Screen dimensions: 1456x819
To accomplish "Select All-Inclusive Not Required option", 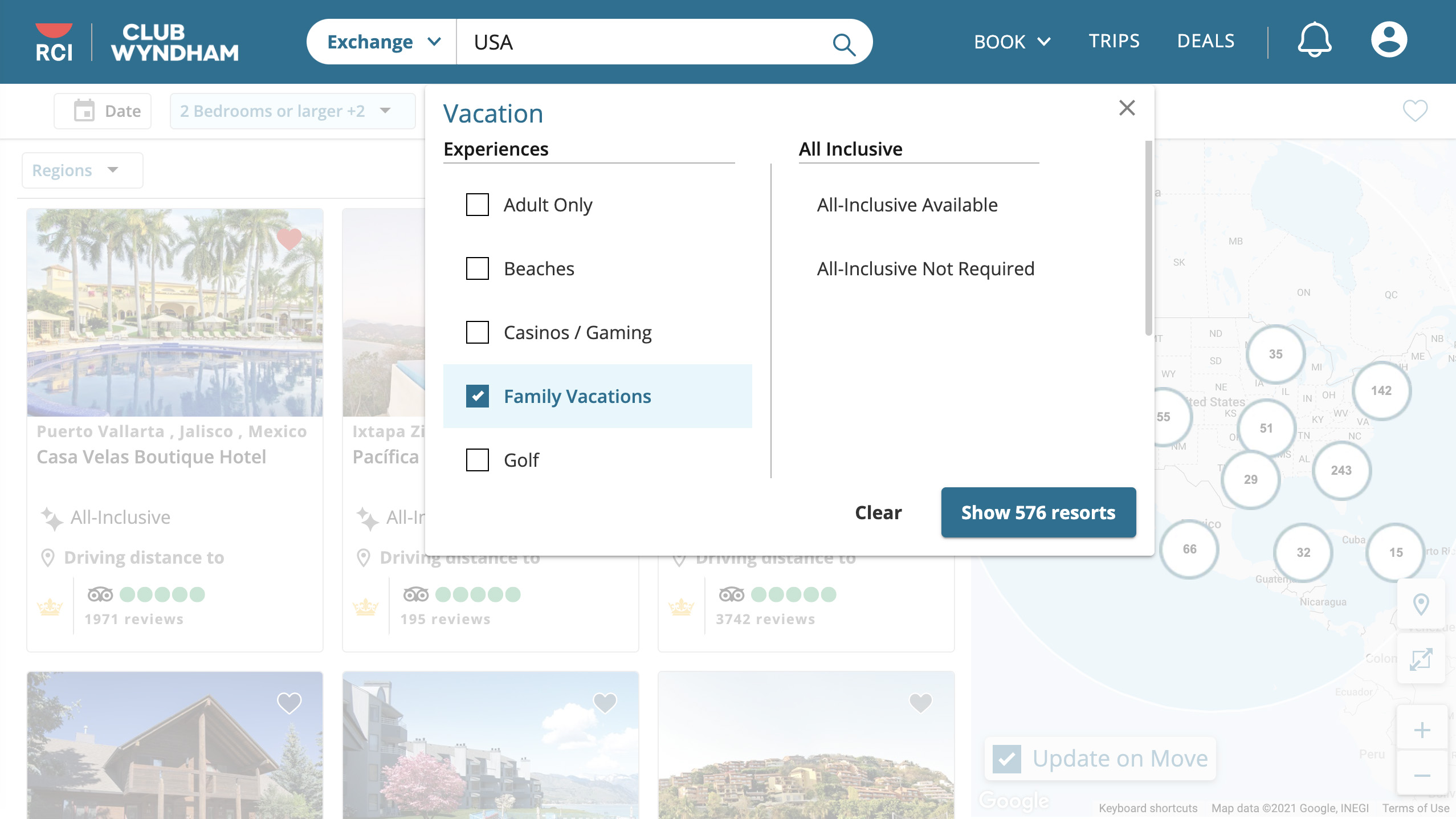I will (x=925, y=268).
